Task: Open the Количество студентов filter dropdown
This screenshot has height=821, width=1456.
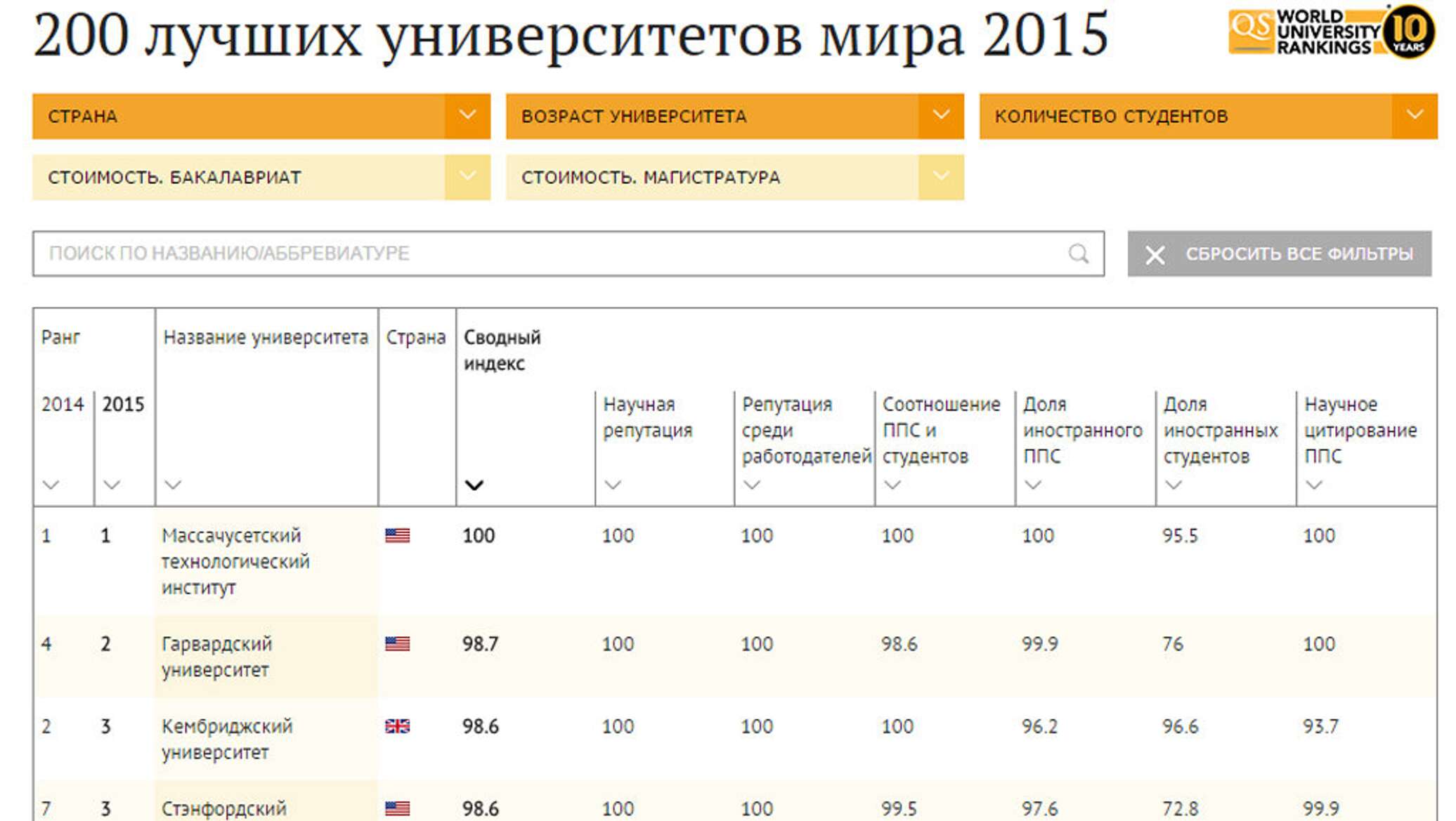Action: [x=1209, y=116]
